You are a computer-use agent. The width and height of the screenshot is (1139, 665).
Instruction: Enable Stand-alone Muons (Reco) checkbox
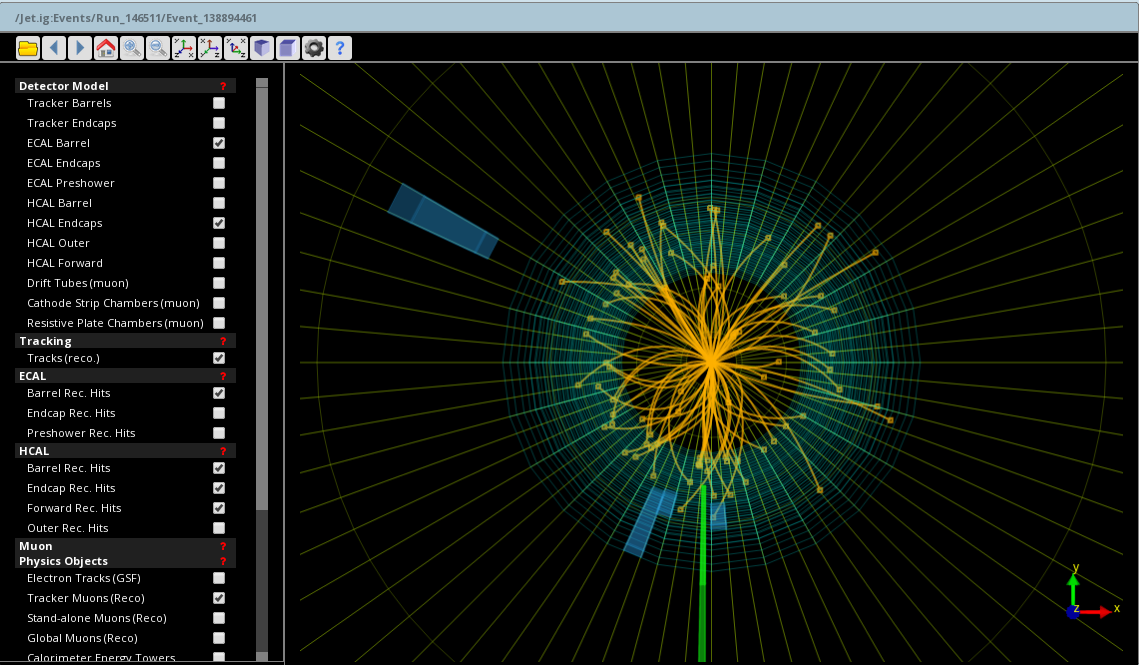[219, 618]
